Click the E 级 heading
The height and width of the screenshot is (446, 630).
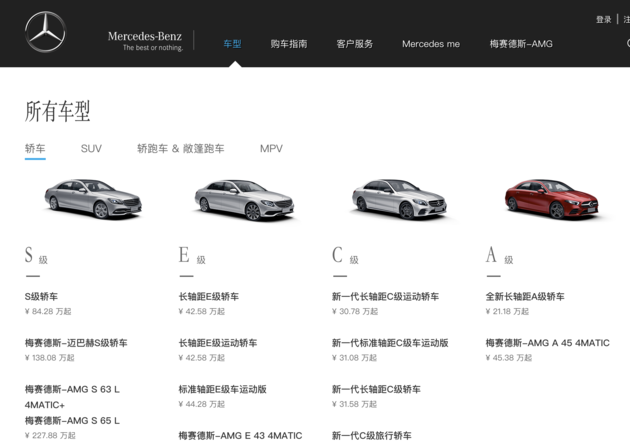[x=192, y=256]
